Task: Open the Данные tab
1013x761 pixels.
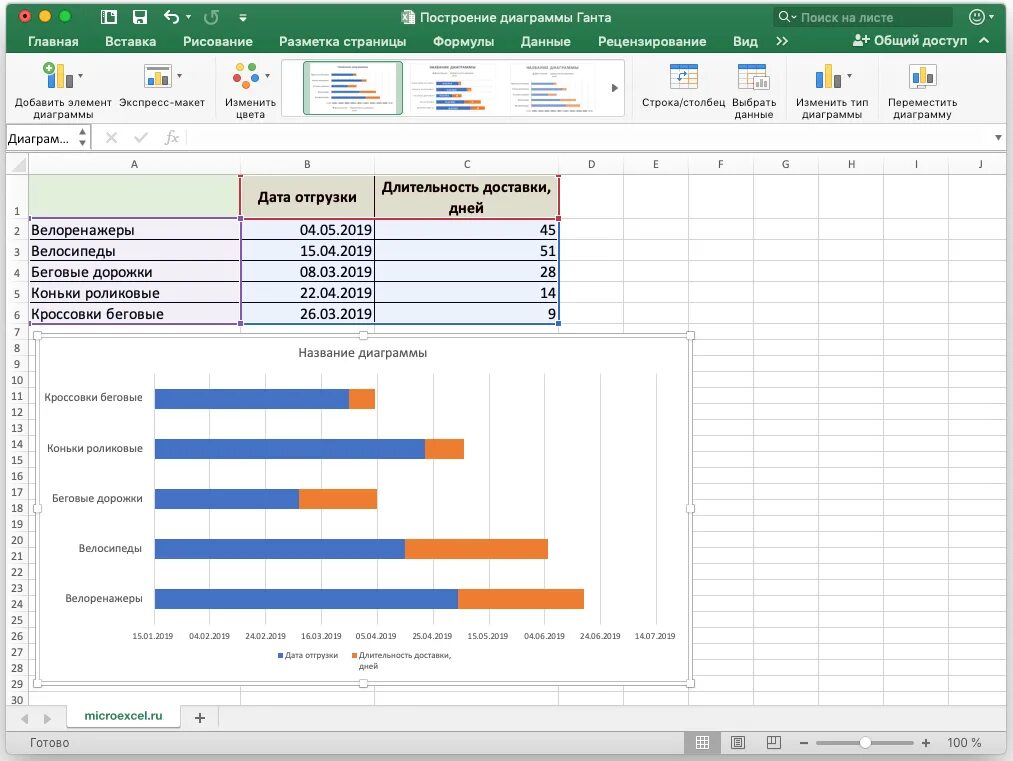Action: tap(545, 41)
